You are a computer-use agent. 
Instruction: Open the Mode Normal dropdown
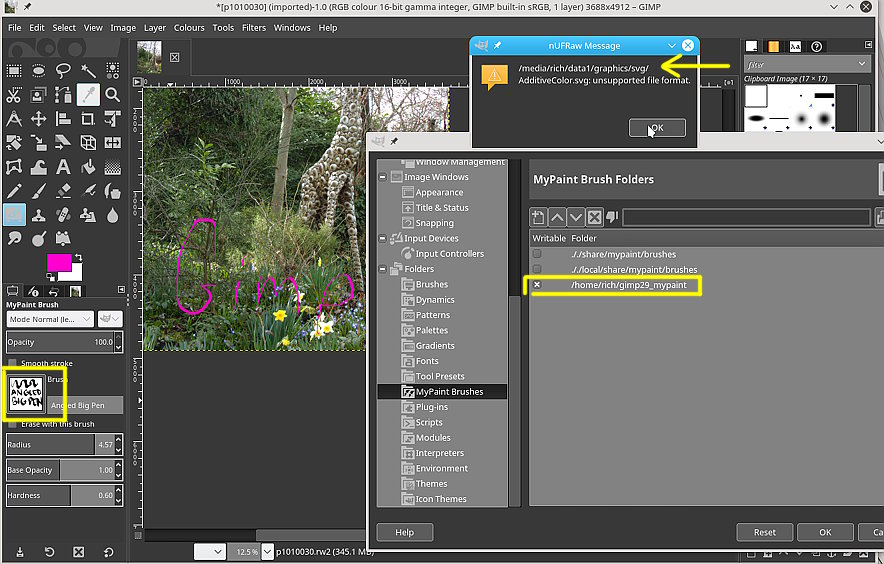point(50,319)
